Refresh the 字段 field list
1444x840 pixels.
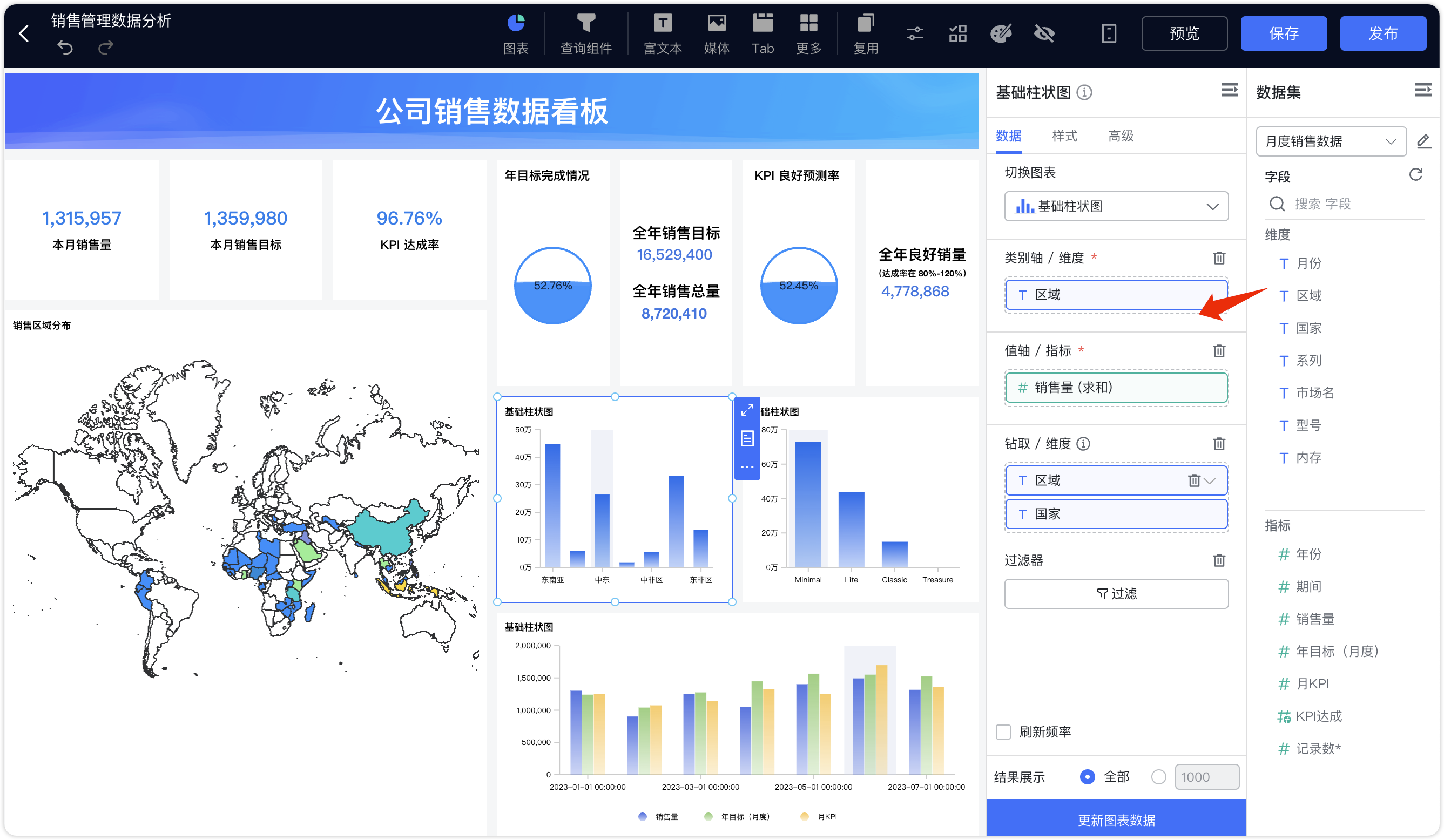click(x=1415, y=175)
